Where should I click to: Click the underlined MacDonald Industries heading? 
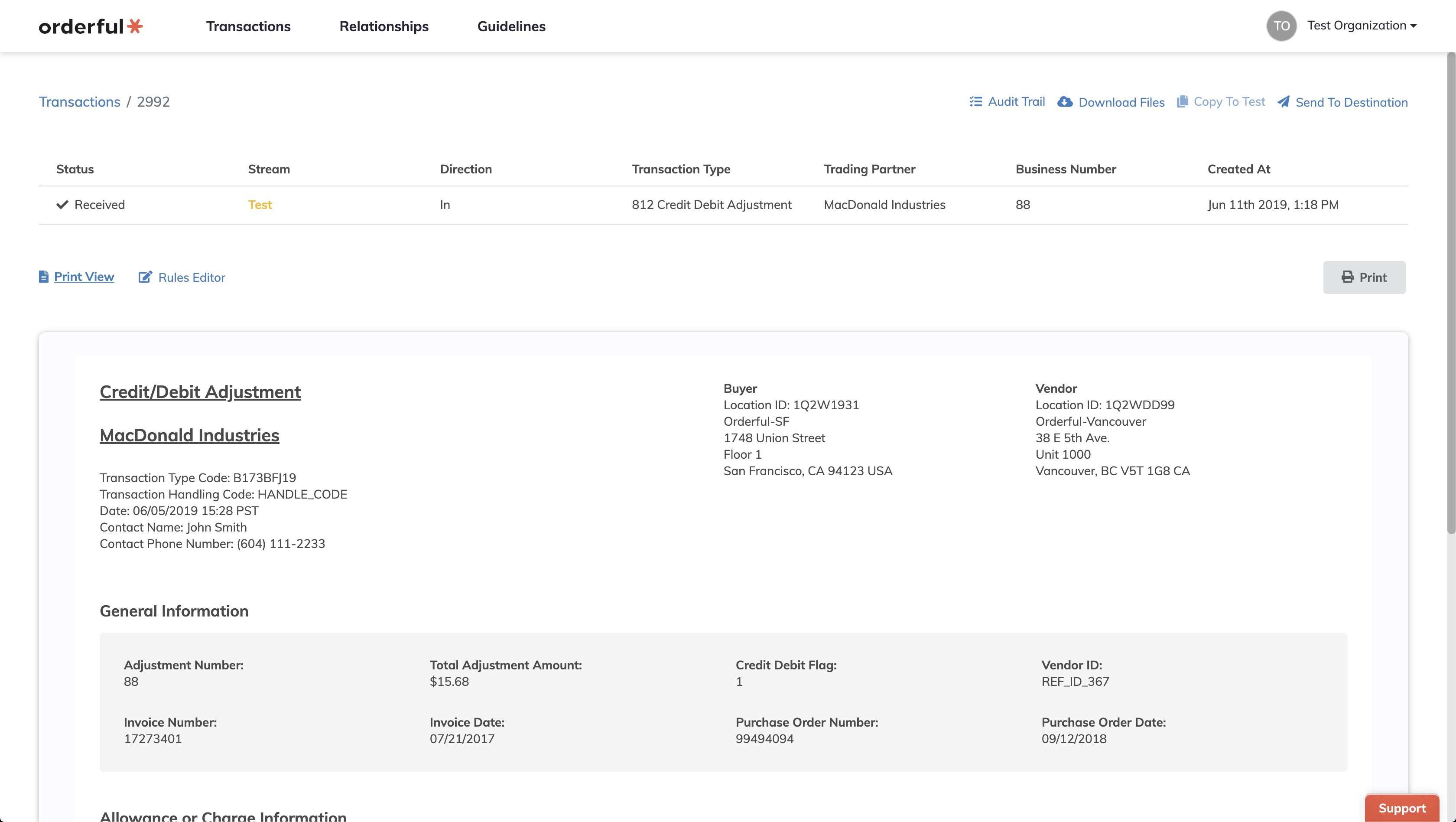[189, 435]
